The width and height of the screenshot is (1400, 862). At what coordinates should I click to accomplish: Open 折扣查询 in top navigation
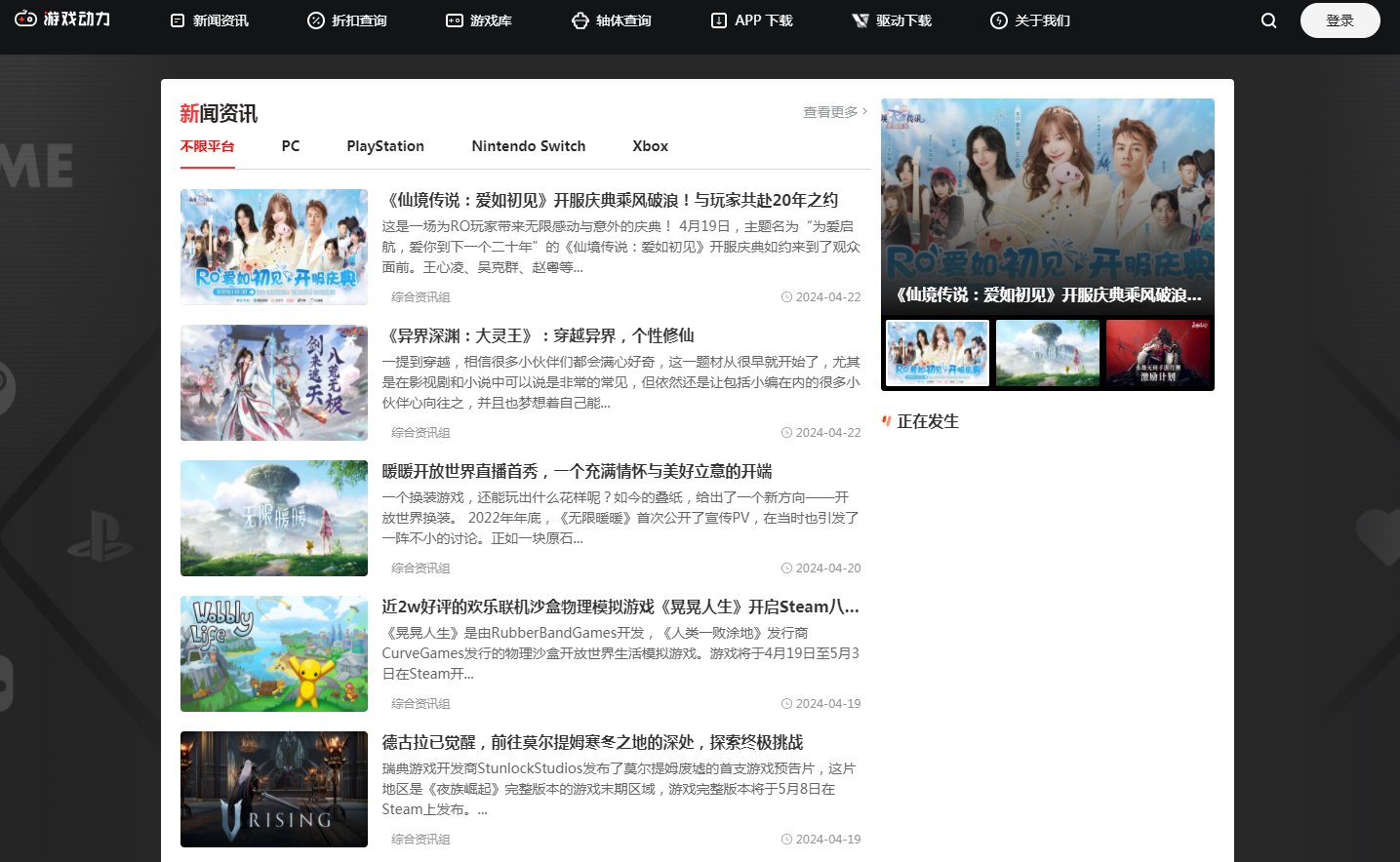click(x=359, y=20)
